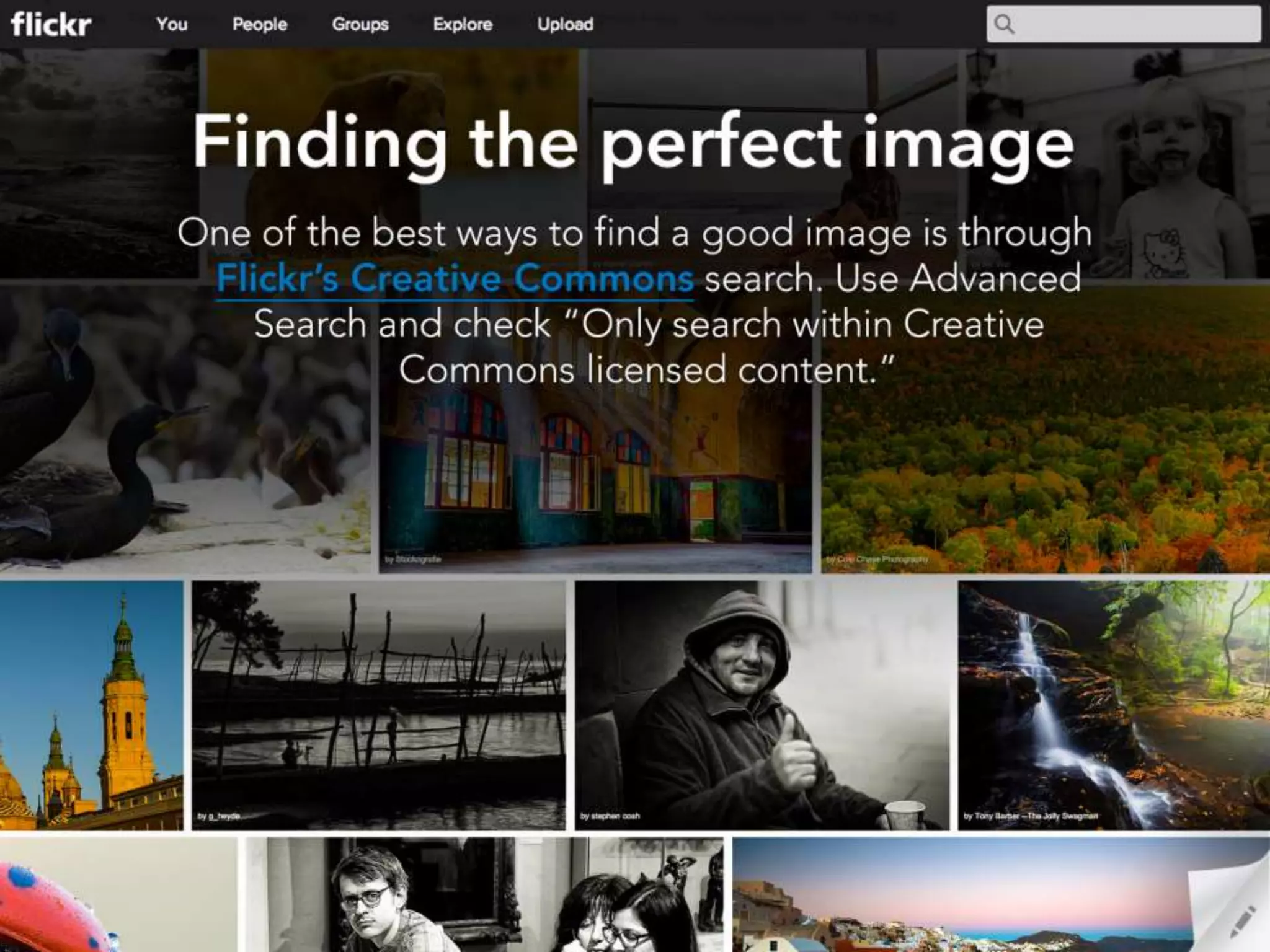The height and width of the screenshot is (952, 1270).
Task: Click the 'by Tony Barber' photo credit
Action: click(x=1031, y=816)
